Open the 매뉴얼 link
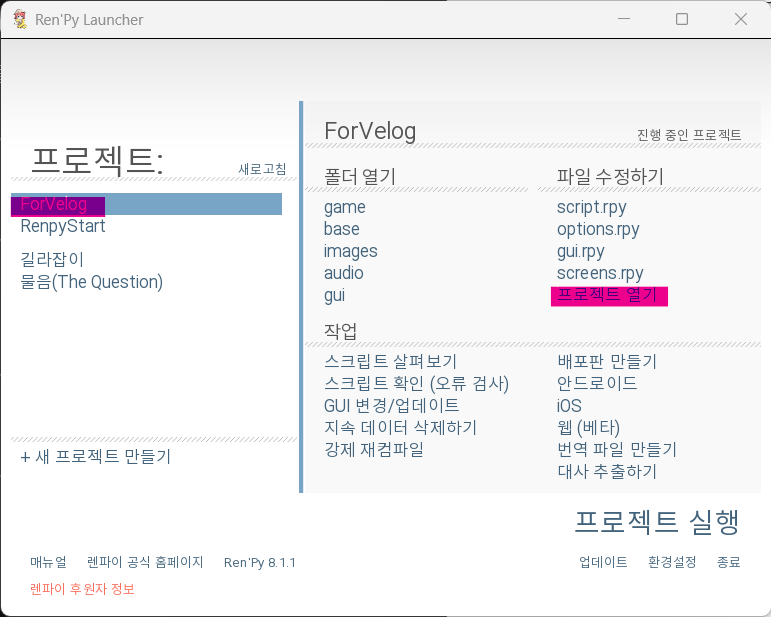This screenshot has height=617, width=771. click(x=48, y=562)
